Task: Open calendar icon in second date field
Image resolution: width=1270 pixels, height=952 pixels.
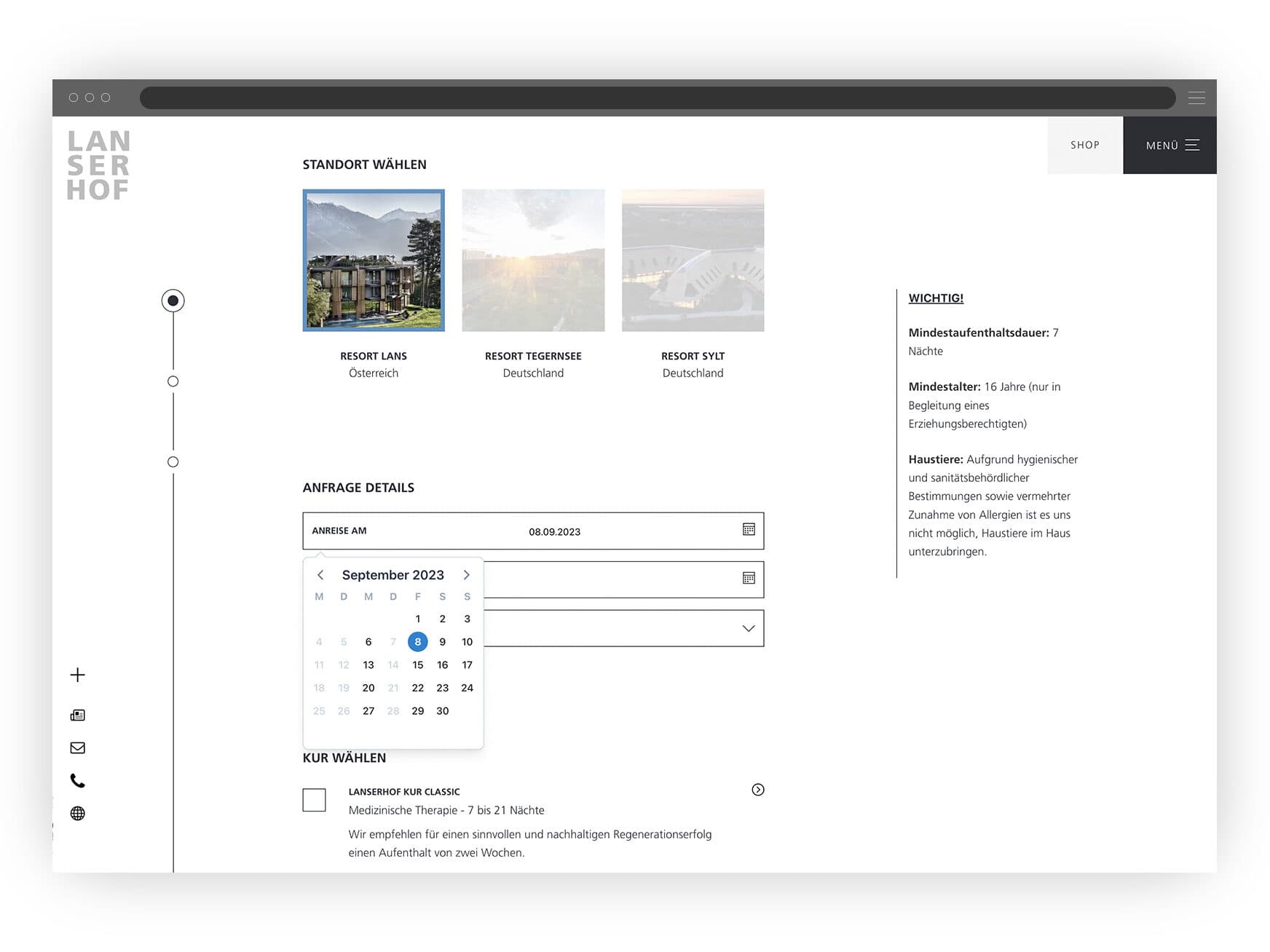Action: [x=748, y=578]
